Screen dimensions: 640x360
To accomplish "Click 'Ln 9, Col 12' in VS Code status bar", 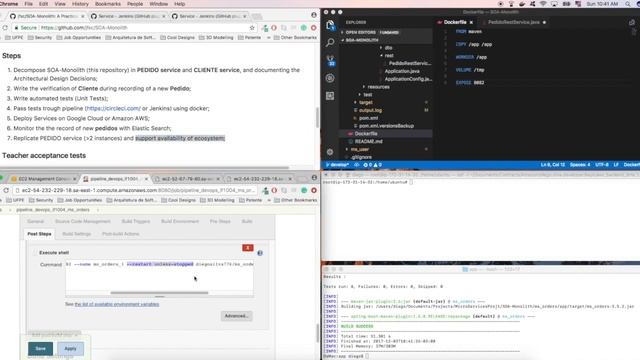I will pyautogui.click(x=553, y=165).
